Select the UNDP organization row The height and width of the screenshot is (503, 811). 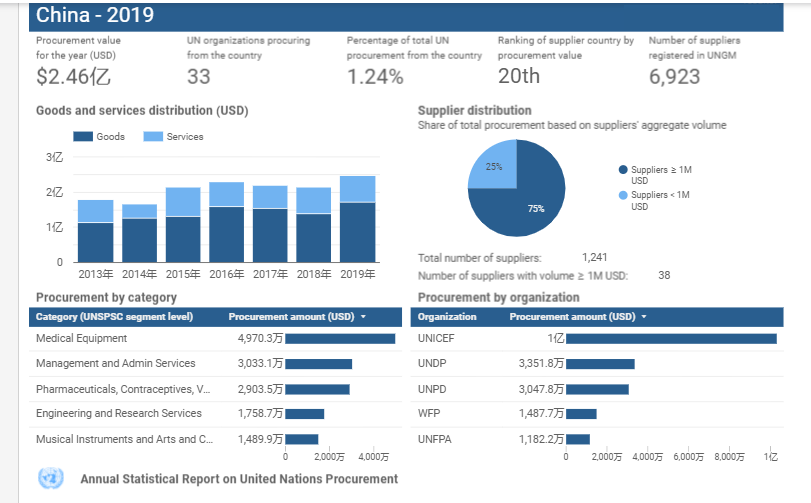click(597, 363)
